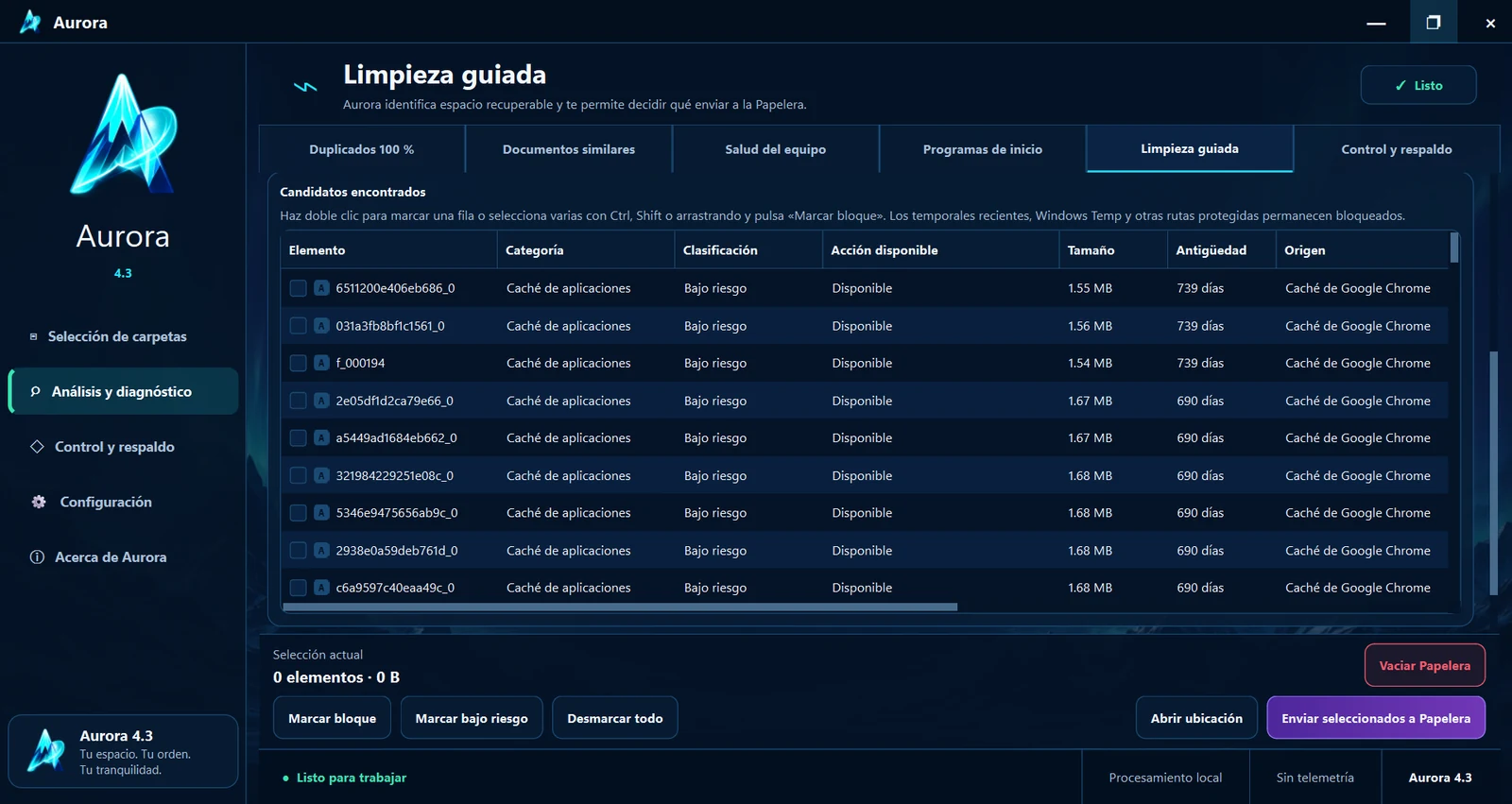1512x804 pixels.
Task: Click the Aurora 4.3 logo in the sidebar footer card
Action: click(45, 751)
